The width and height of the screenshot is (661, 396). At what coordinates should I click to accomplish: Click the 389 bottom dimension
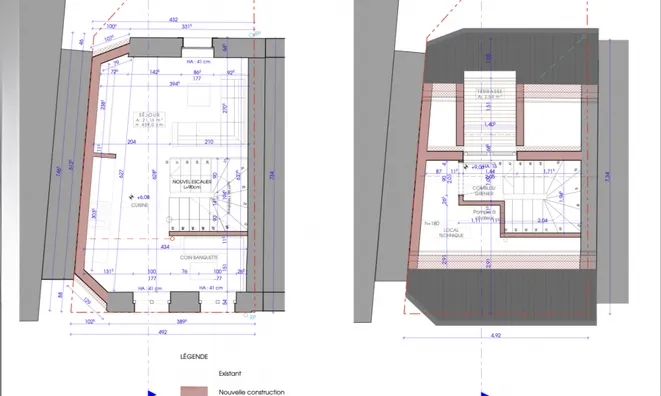182,322
